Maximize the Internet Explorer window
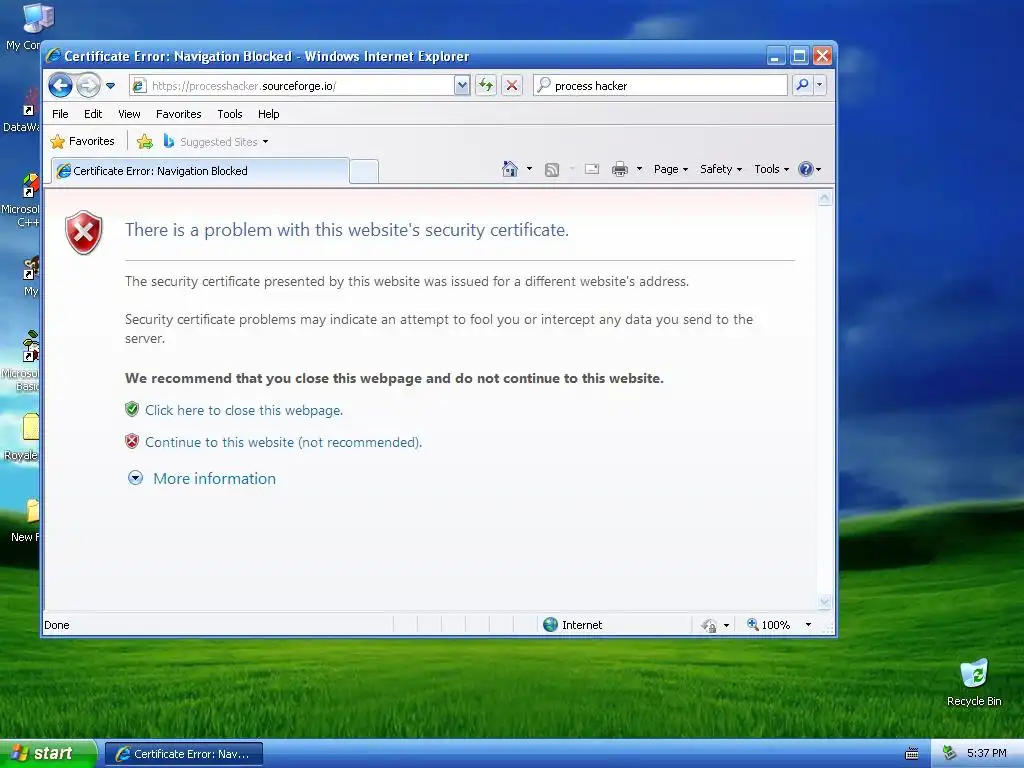 (799, 56)
